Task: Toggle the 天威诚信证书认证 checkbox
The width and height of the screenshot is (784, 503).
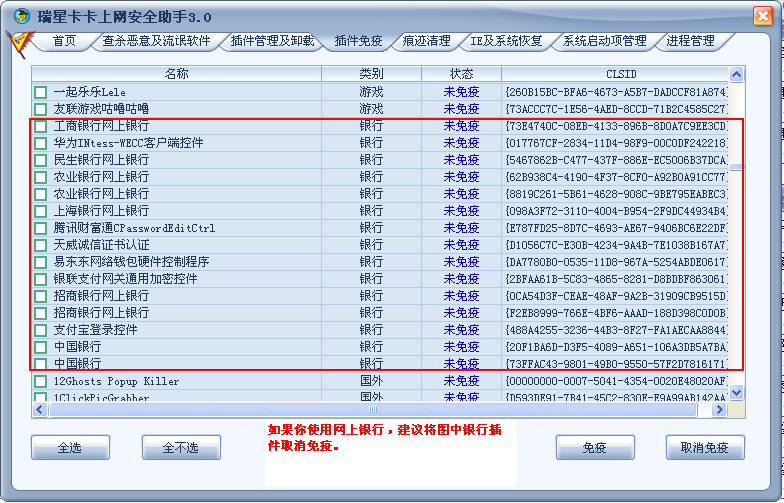Action: (40, 245)
